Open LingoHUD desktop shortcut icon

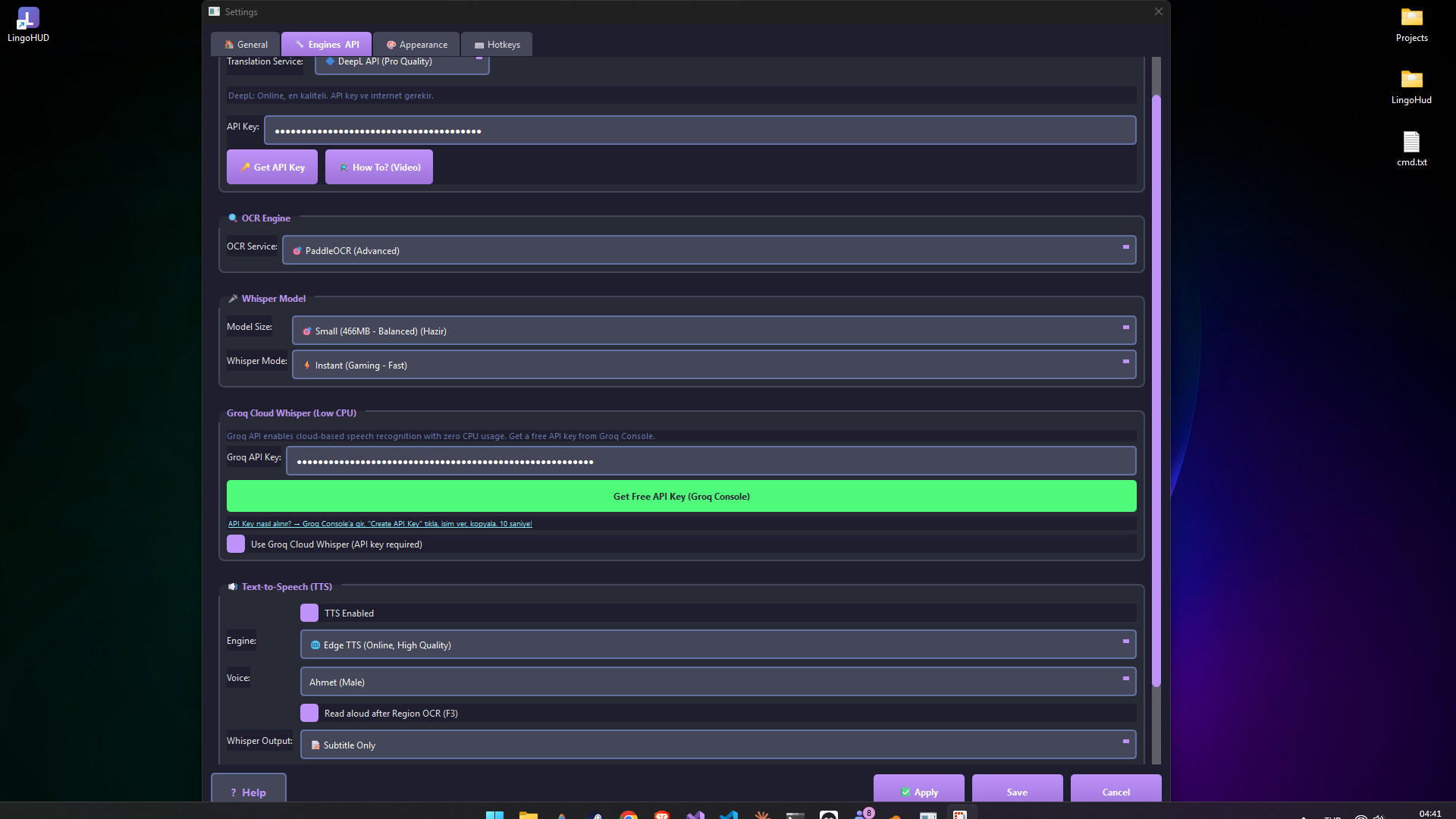pos(28,18)
